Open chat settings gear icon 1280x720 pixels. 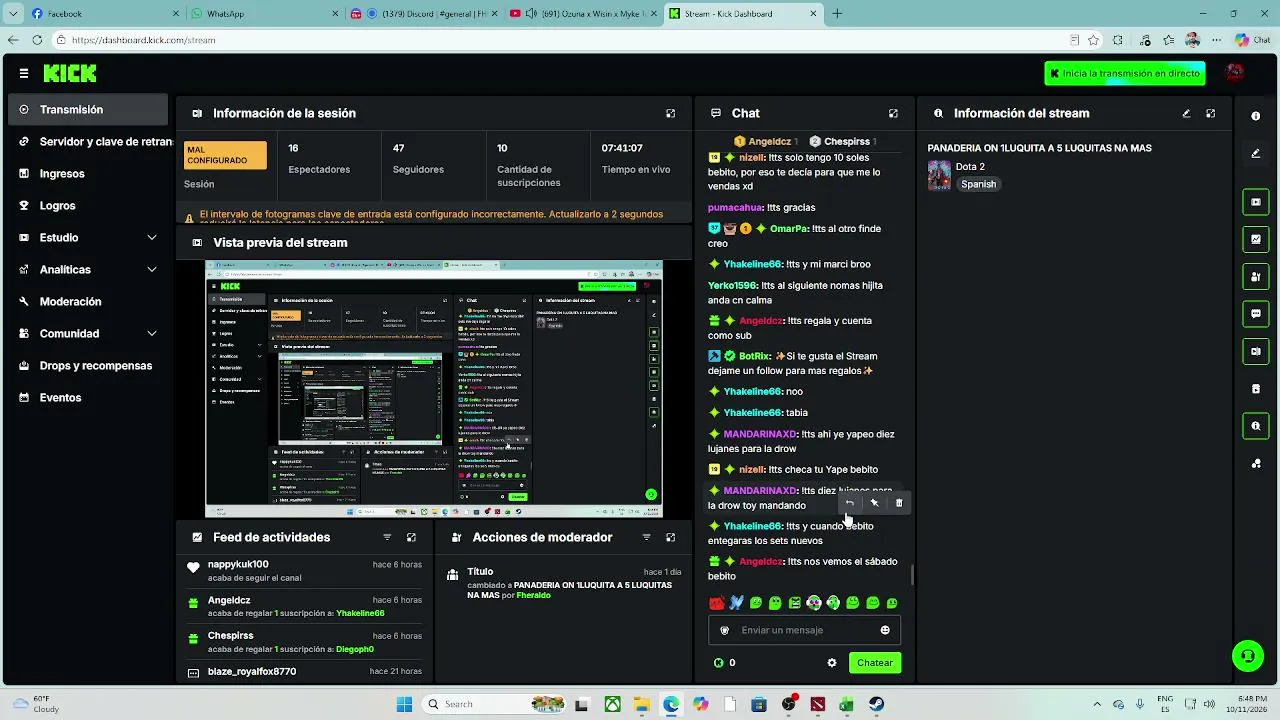[x=831, y=663]
